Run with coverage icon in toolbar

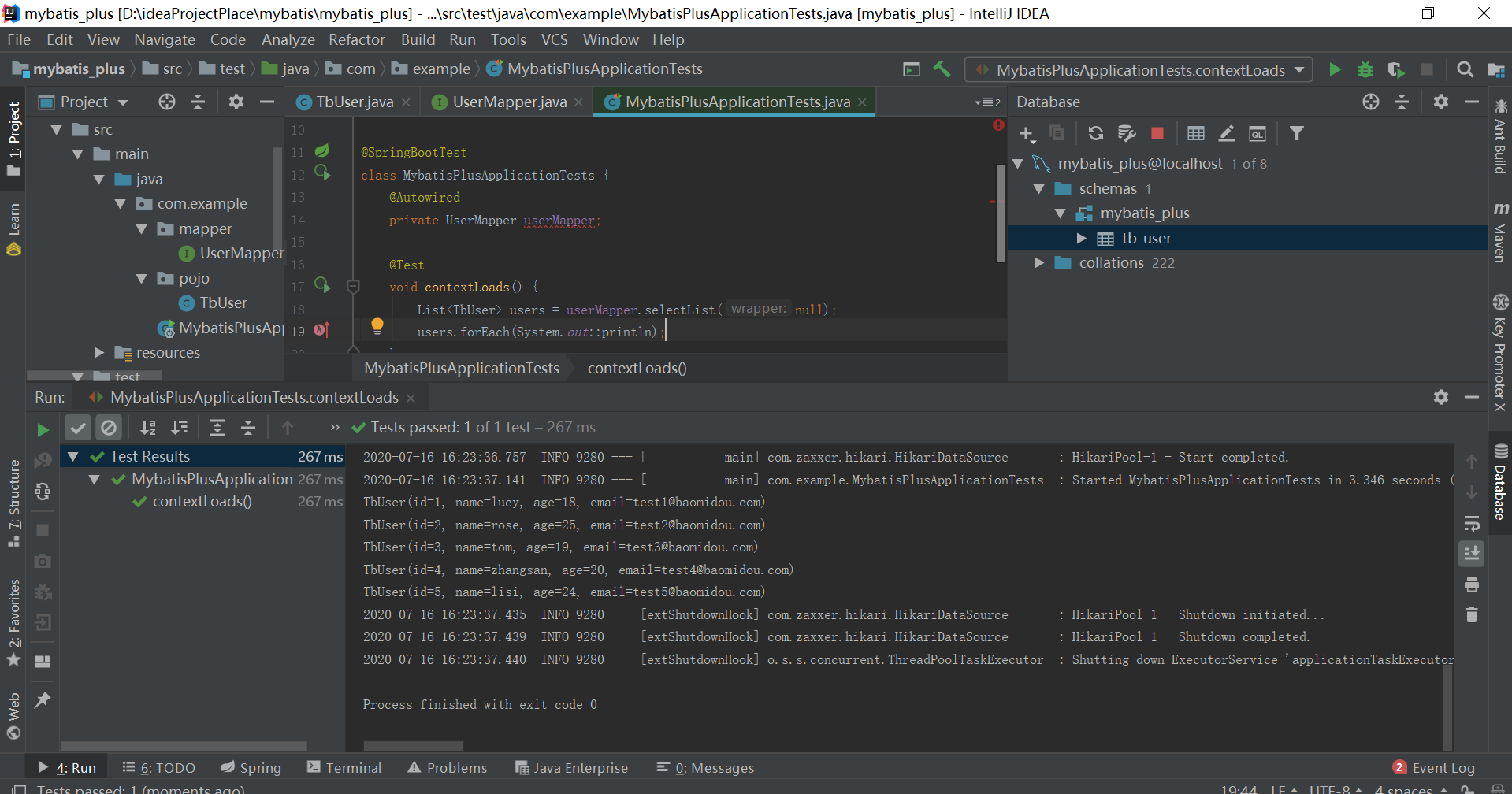1396,69
